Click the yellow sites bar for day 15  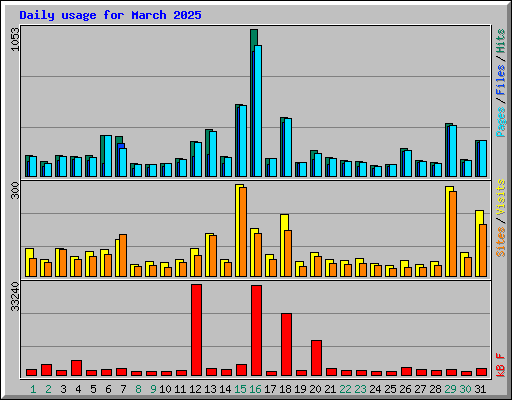pyautogui.click(x=238, y=230)
